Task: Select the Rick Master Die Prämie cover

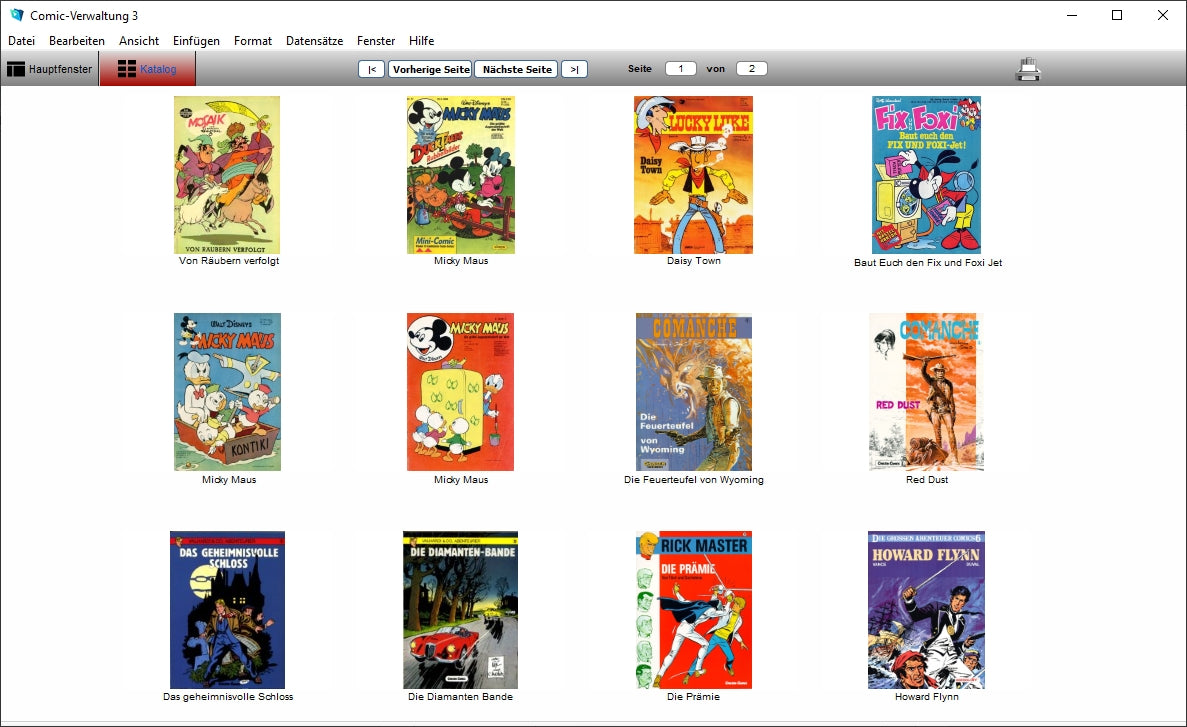Action: tap(693, 609)
